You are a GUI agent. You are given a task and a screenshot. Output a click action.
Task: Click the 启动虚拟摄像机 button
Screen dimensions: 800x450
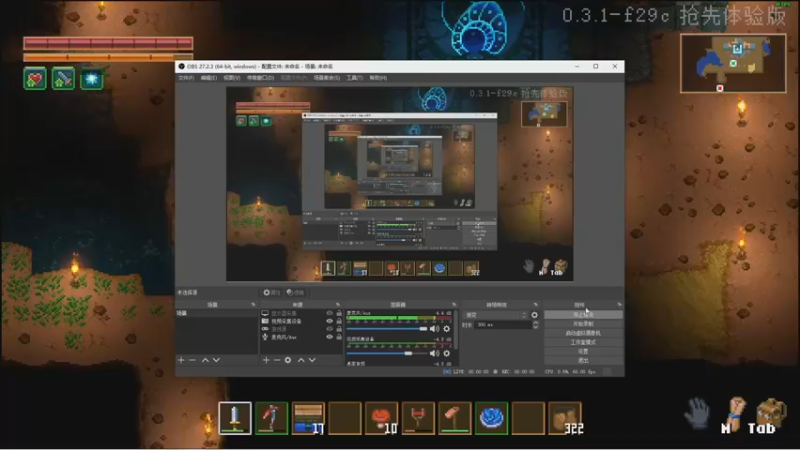tap(583, 333)
